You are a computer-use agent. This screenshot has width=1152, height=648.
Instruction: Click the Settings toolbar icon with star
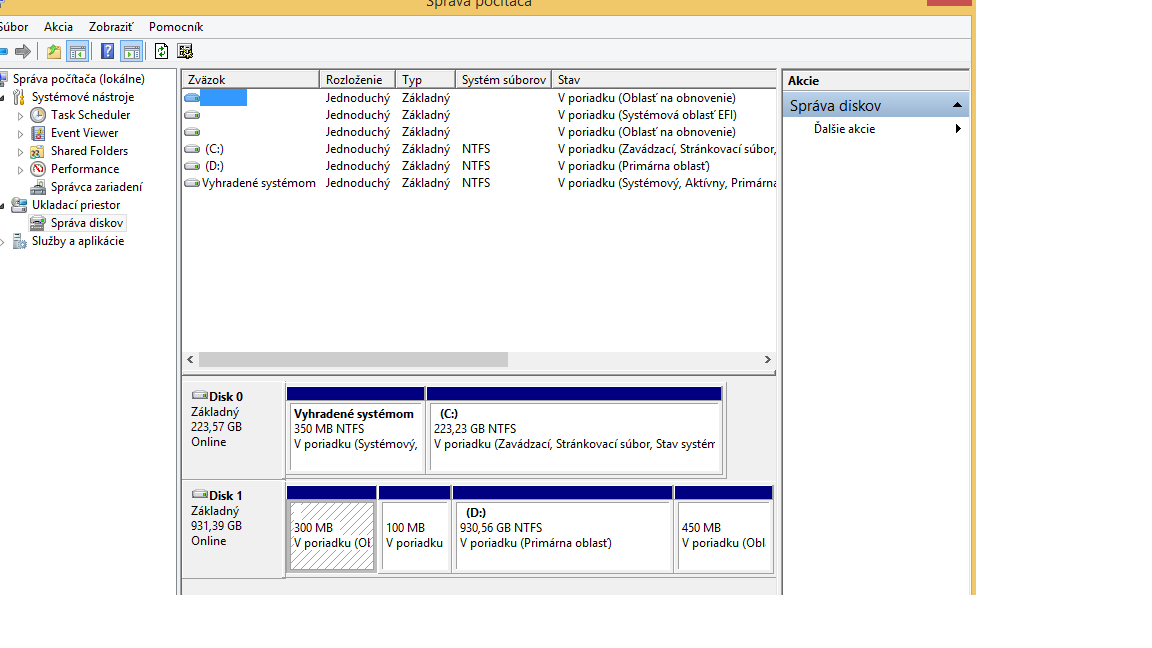click(185, 51)
